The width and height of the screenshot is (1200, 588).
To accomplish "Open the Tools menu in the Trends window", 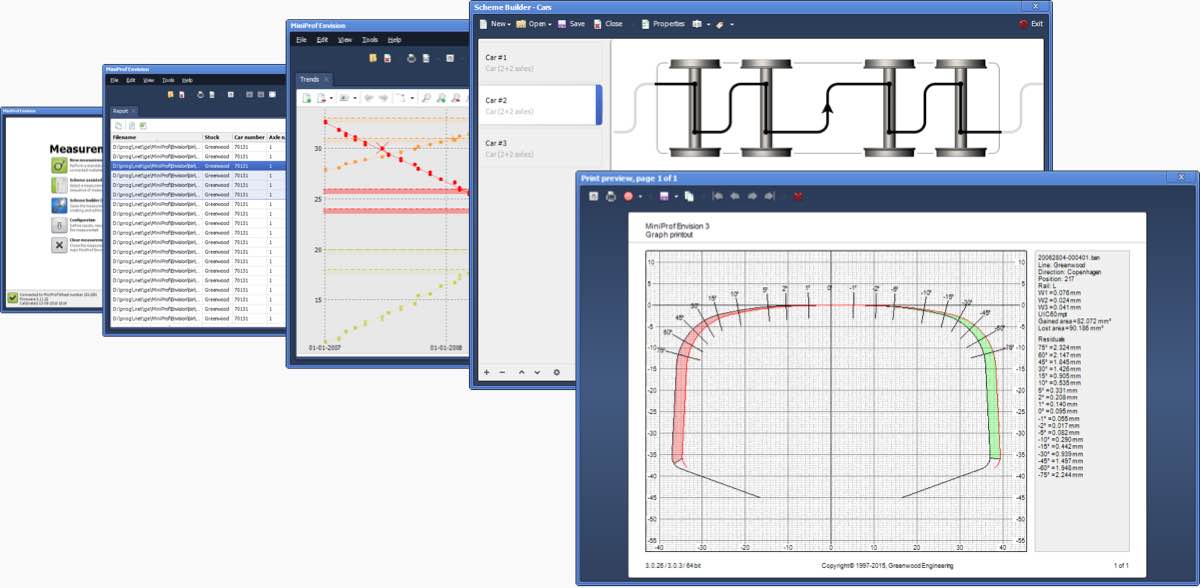I will coord(368,40).
